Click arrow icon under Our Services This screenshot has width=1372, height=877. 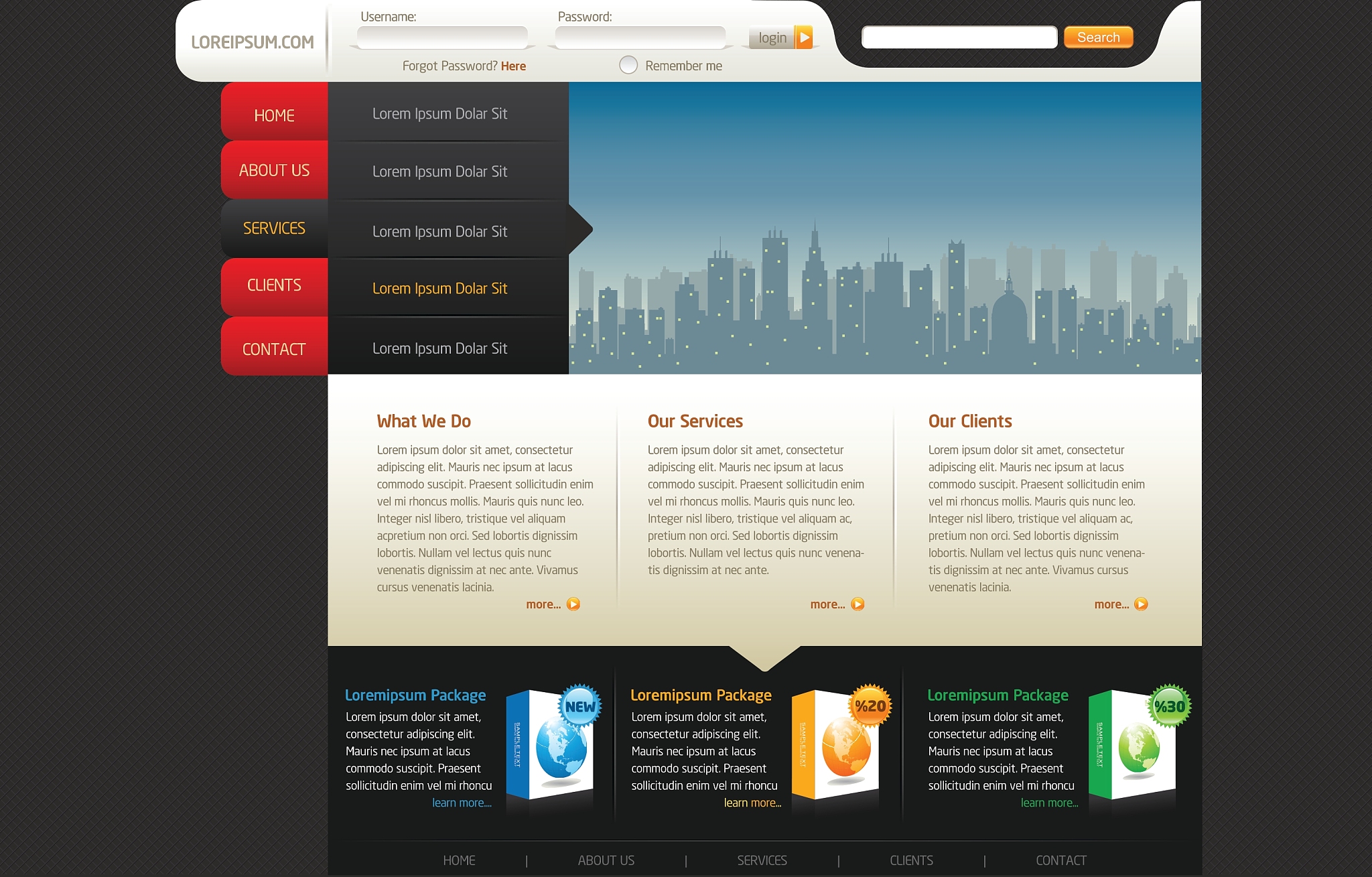(857, 604)
